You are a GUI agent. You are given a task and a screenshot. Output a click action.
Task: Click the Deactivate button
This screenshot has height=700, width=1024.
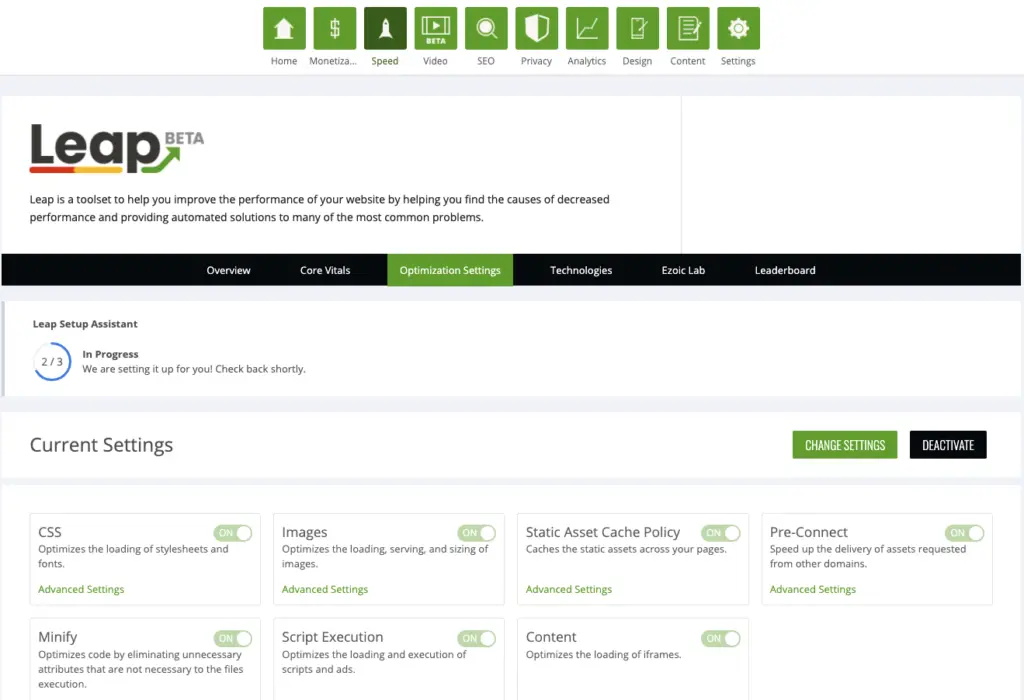(x=948, y=445)
